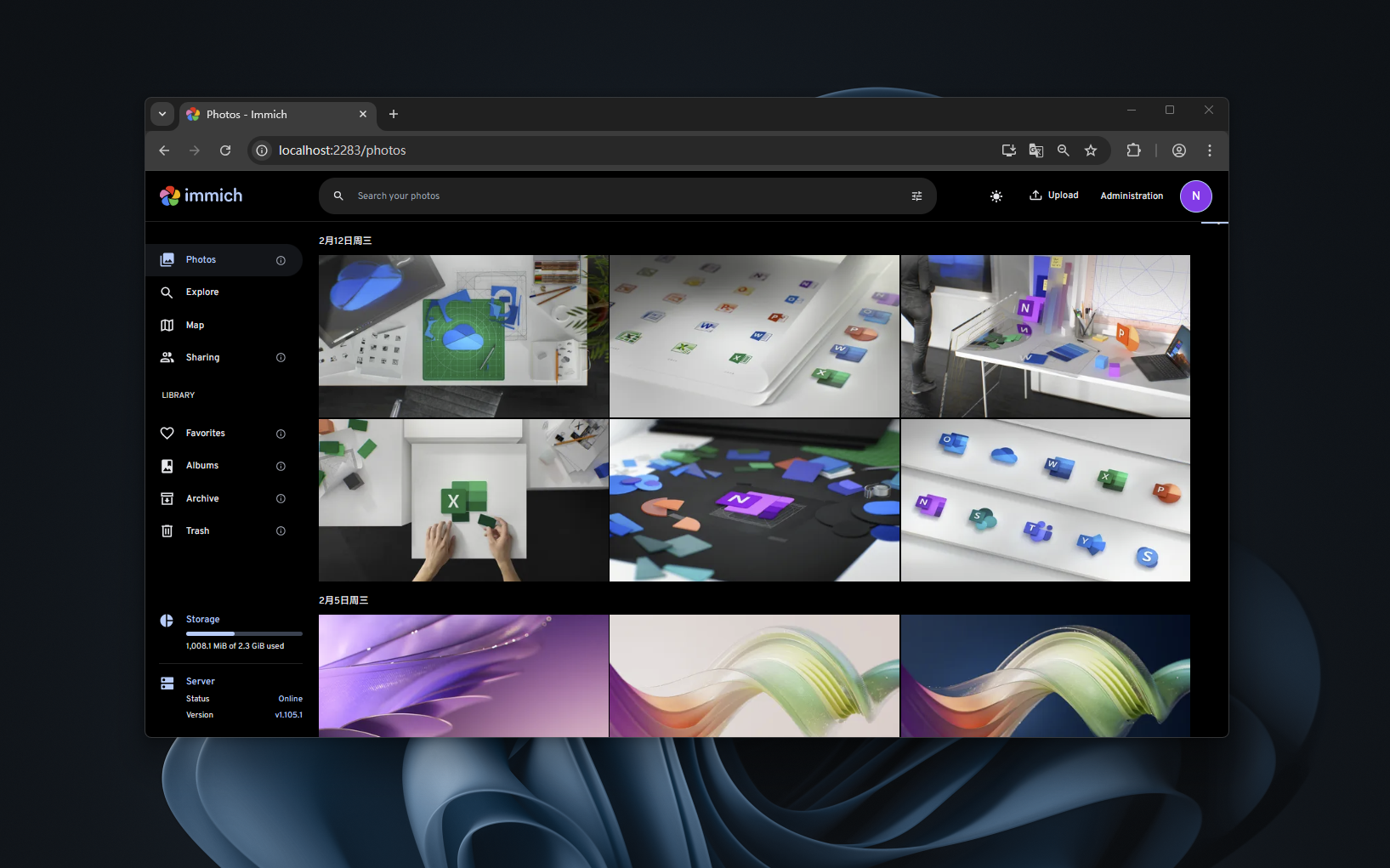Go forward in browser history
Image resolution: width=1390 pixels, height=868 pixels.
coord(195,150)
